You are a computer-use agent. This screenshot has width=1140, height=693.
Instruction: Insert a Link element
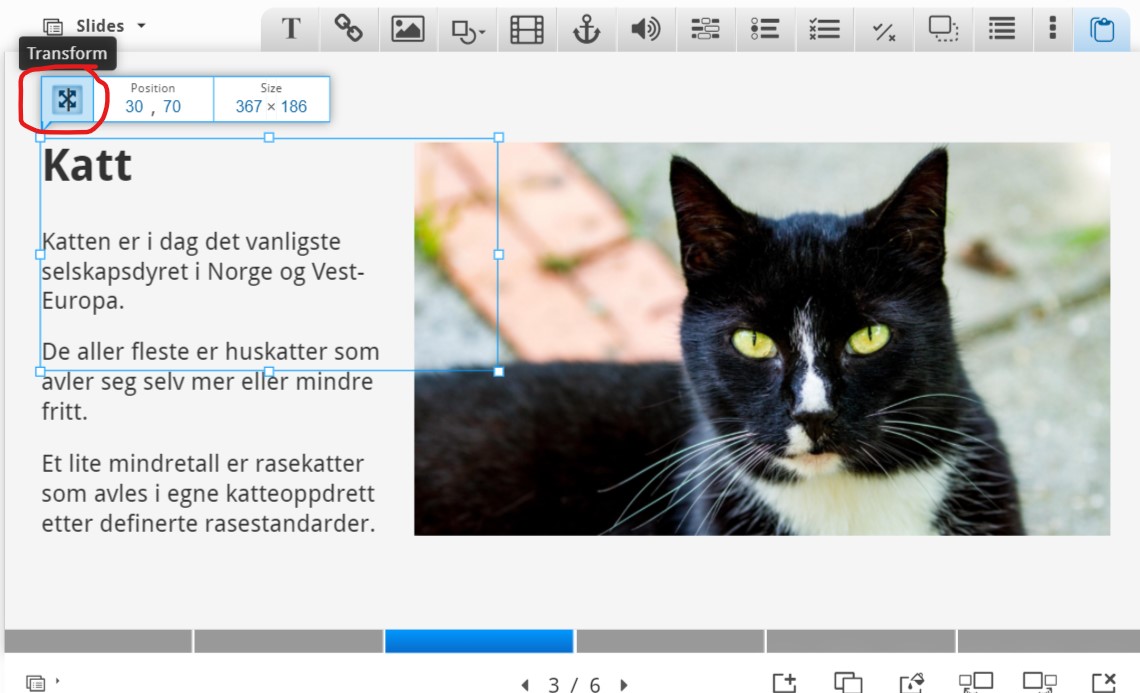[x=348, y=29]
